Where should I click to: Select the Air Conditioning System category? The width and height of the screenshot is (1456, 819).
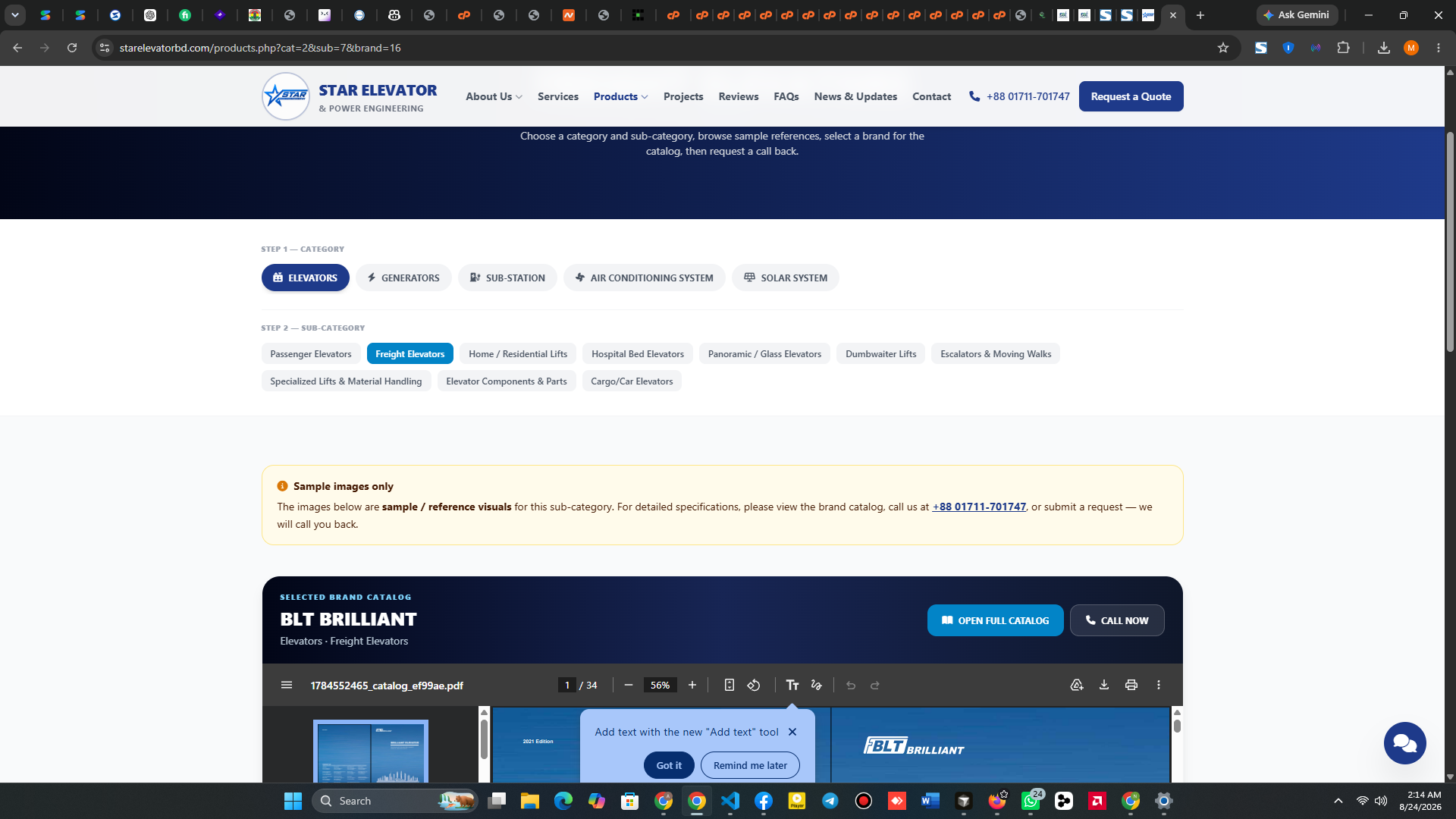tap(645, 278)
